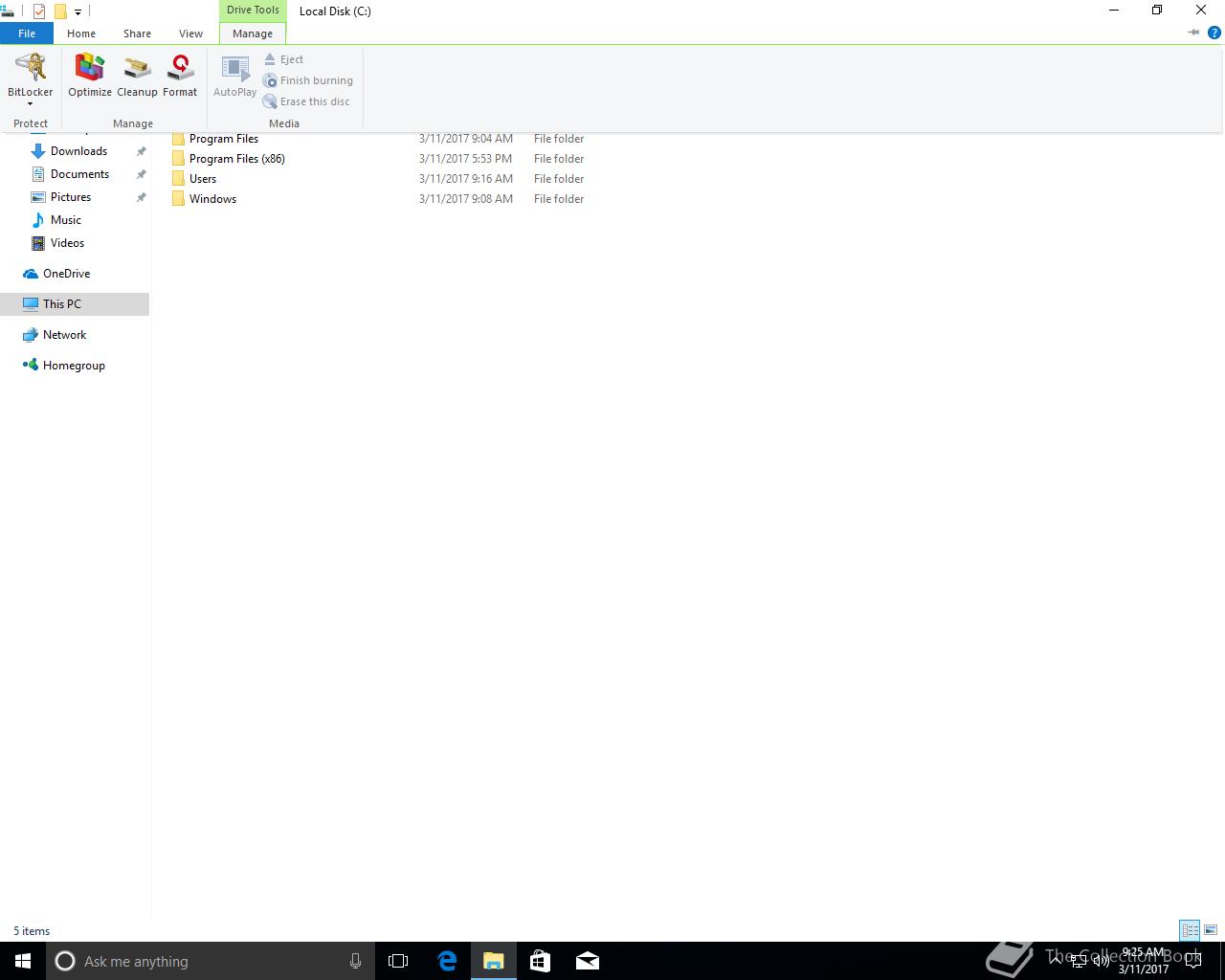Open Downloads in the navigation pane
This screenshot has width=1225, height=980.
coord(78,151)
